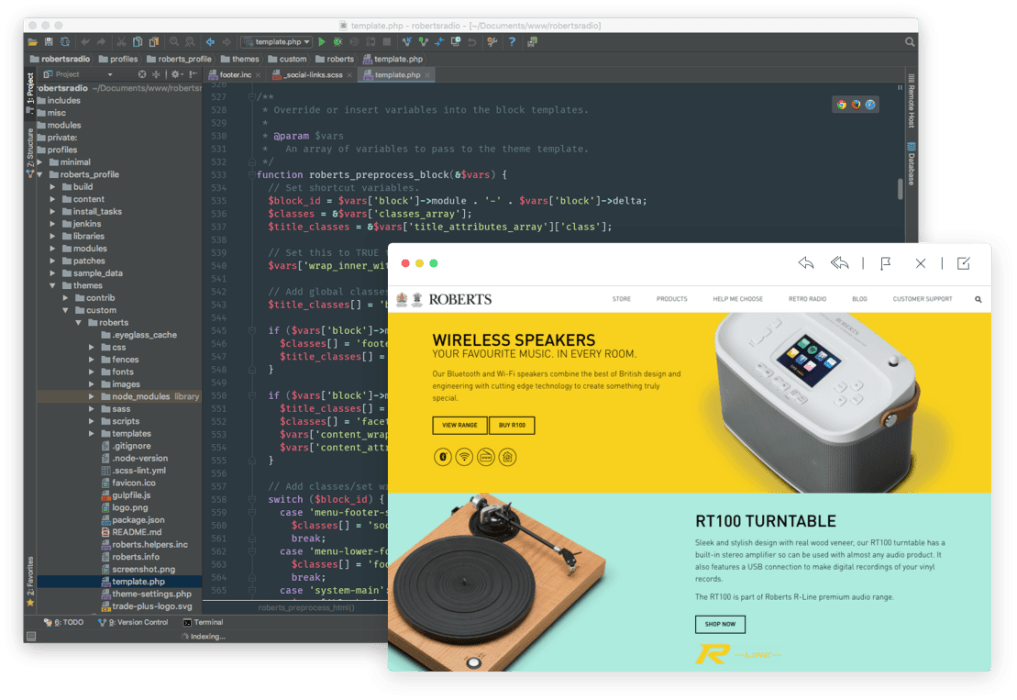Close the template.php editor tab
The width and height of the screenshot is (1017, 700).
(427, 75)
